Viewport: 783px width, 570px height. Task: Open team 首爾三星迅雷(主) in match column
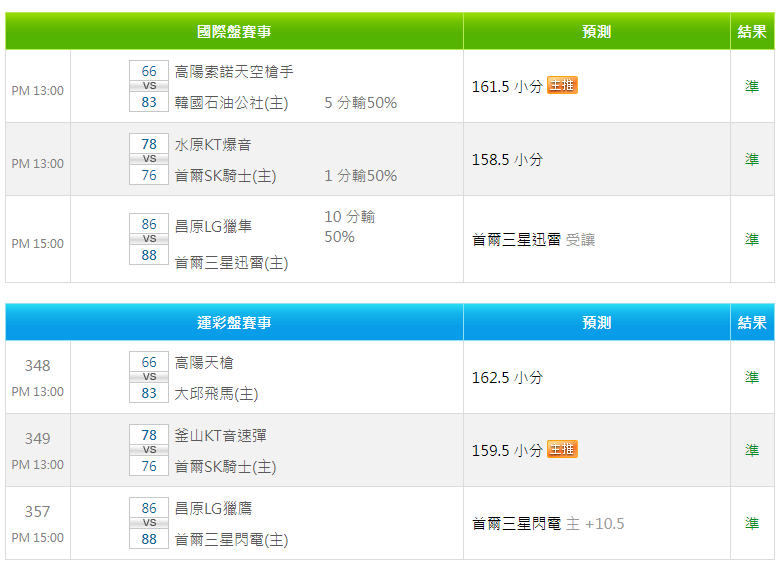point(231,263)
